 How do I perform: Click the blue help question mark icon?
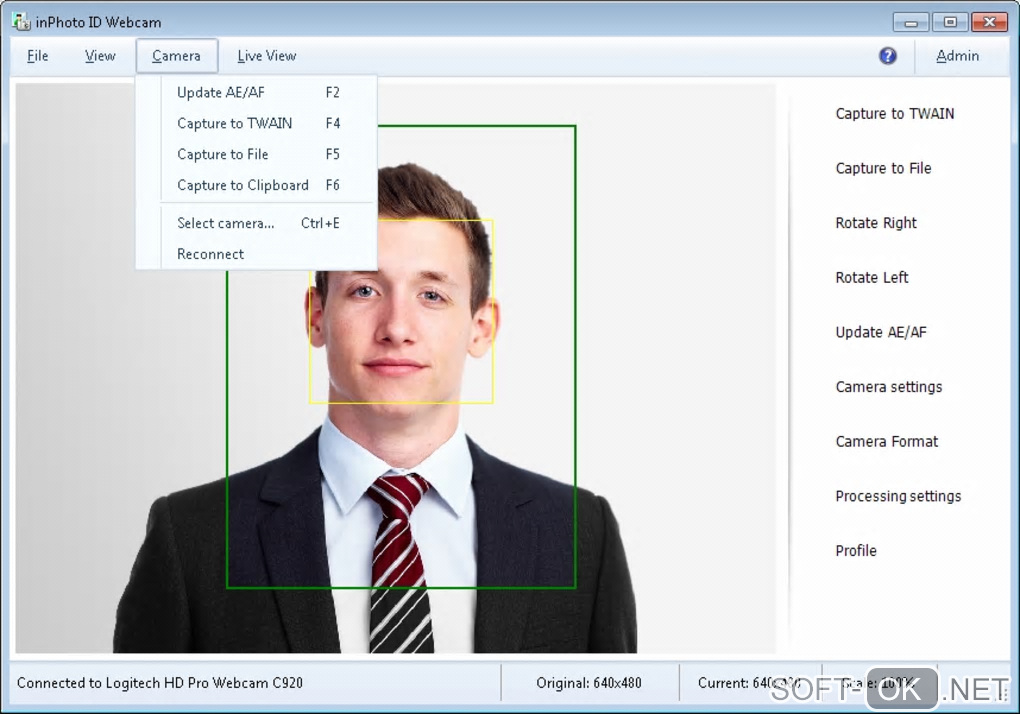click(887, 56)
